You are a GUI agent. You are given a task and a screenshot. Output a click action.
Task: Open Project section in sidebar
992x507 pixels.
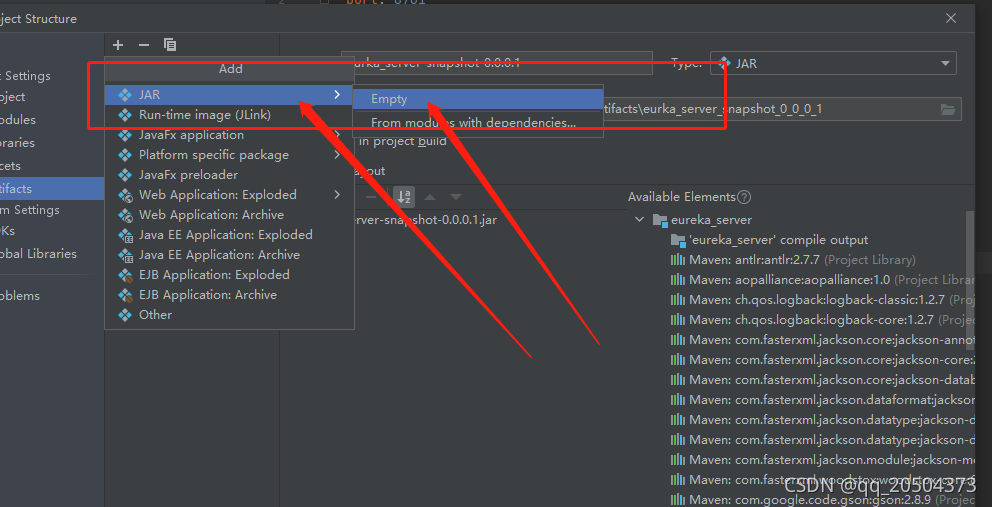[x=13, y=97]
